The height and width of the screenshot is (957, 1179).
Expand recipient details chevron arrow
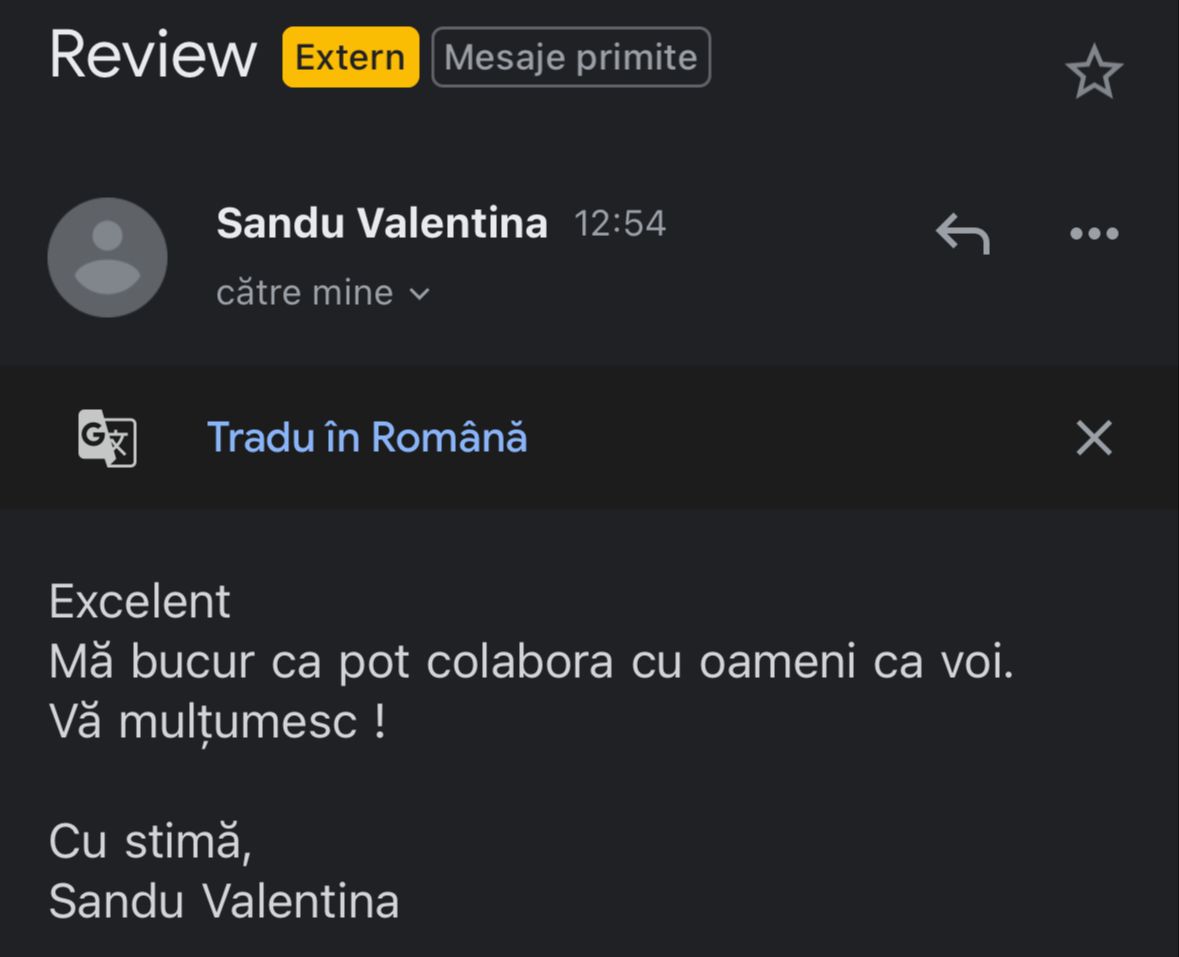(x=421, y=294)
